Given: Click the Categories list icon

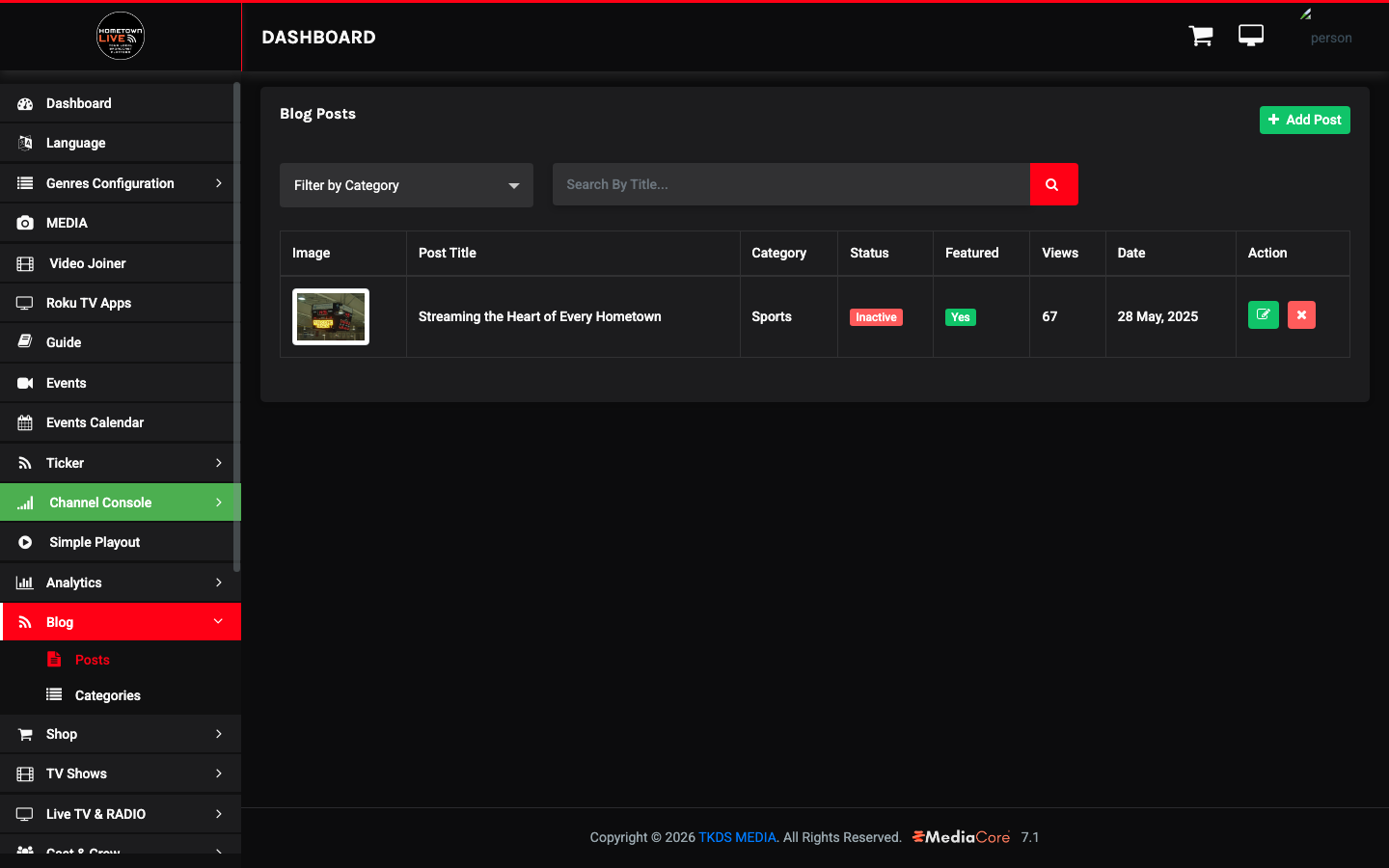Looking at the screenshot, I should (x=54, y=695).
